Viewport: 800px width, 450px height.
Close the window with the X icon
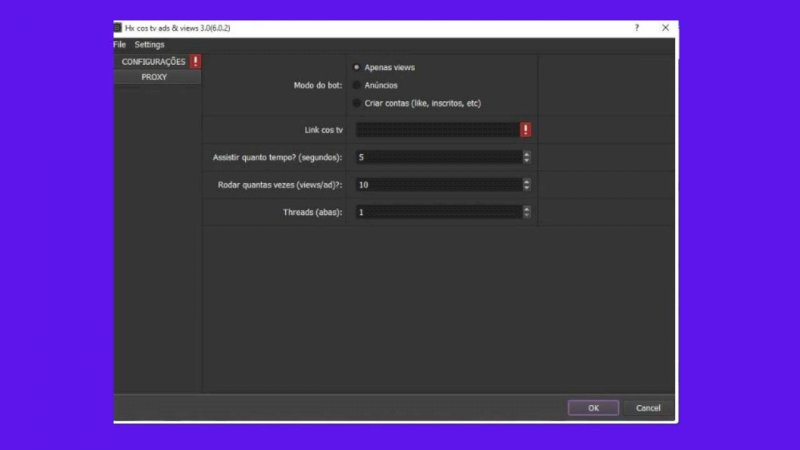(x=665, y=28)
